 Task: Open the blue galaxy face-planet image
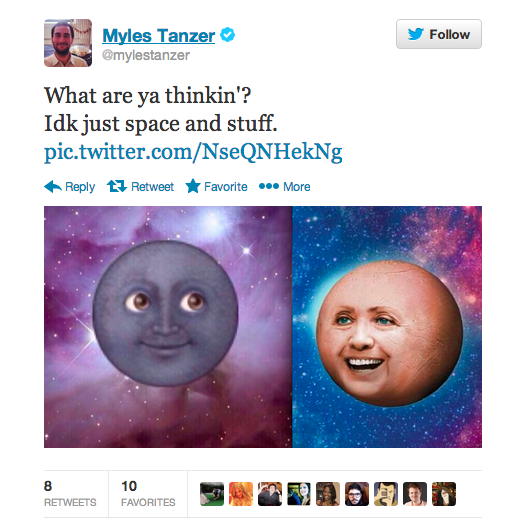[387, 327]
